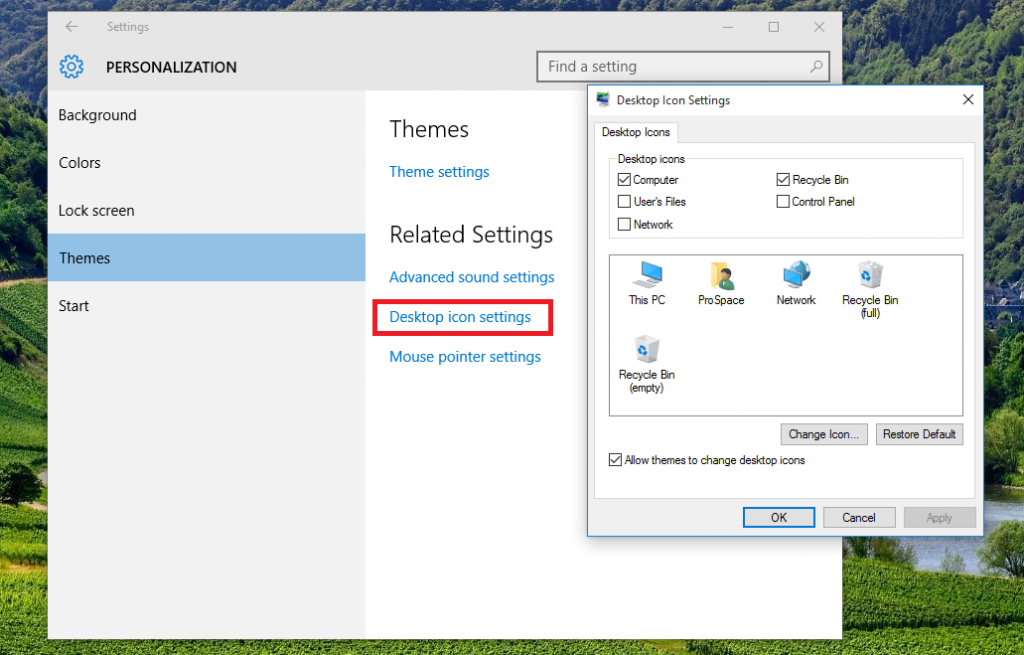This screenshot has height=655, width=1024.
Task: Open Lock screen from the sidebar
Action: (x=96, y=210)
